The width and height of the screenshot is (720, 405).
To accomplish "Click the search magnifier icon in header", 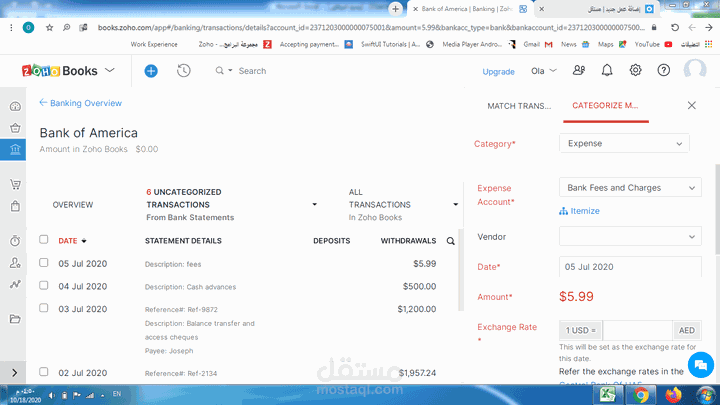I will point(219,71).
